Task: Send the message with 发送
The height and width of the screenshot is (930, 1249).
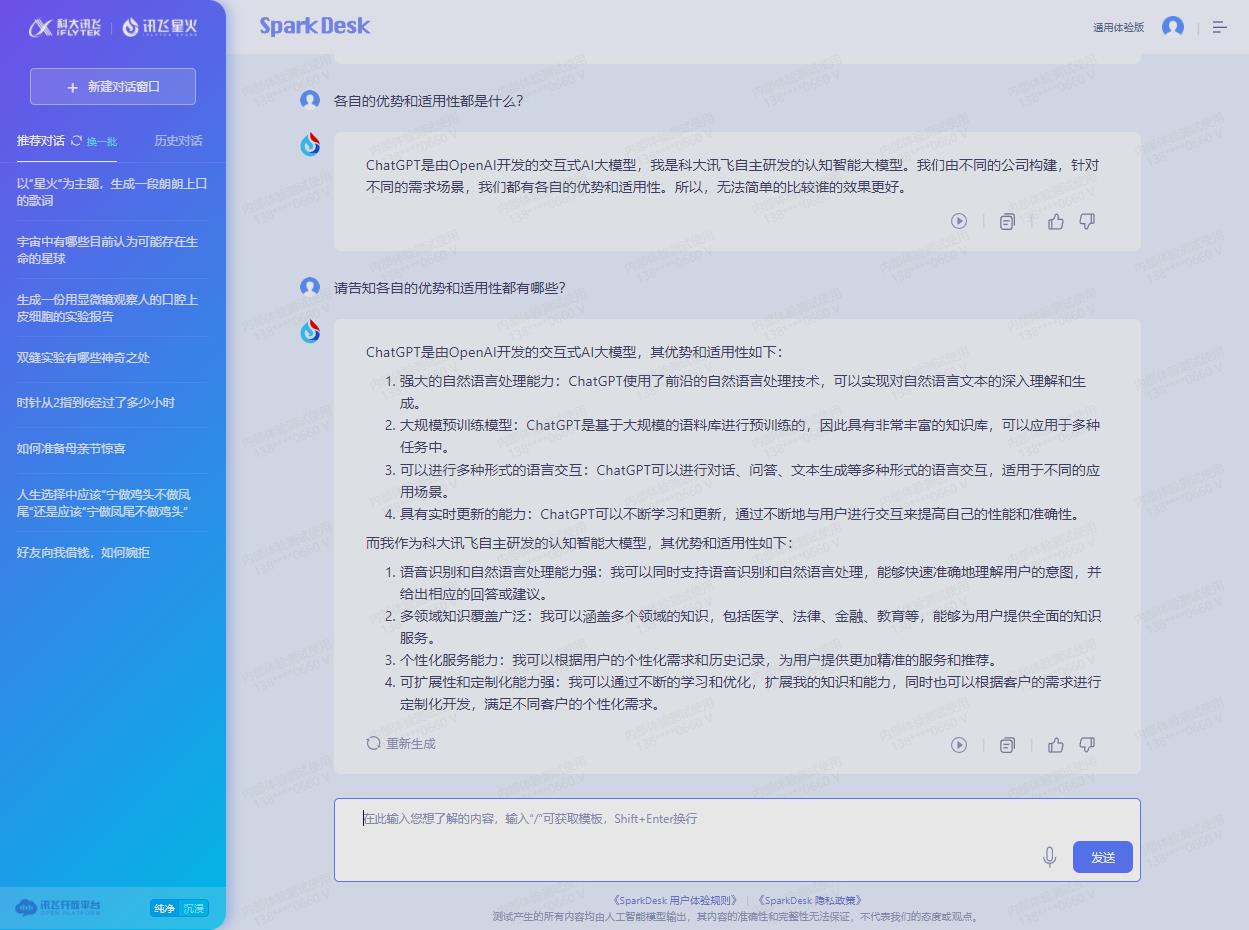Action: (1103, 857)
